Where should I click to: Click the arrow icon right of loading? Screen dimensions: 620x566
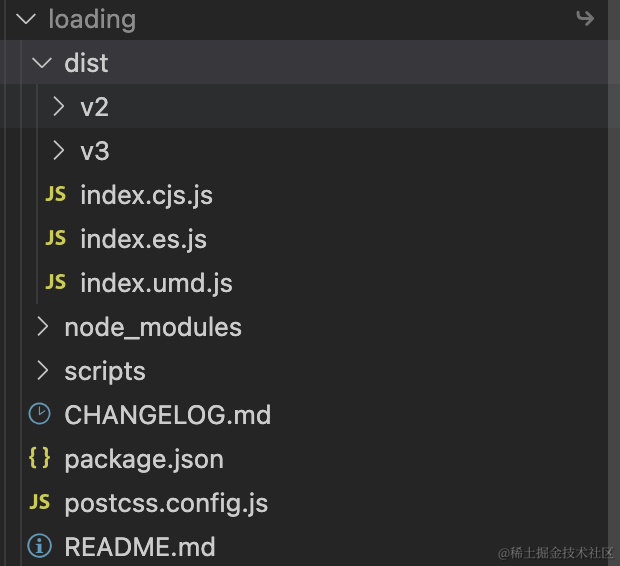click(x=585, y=18)
